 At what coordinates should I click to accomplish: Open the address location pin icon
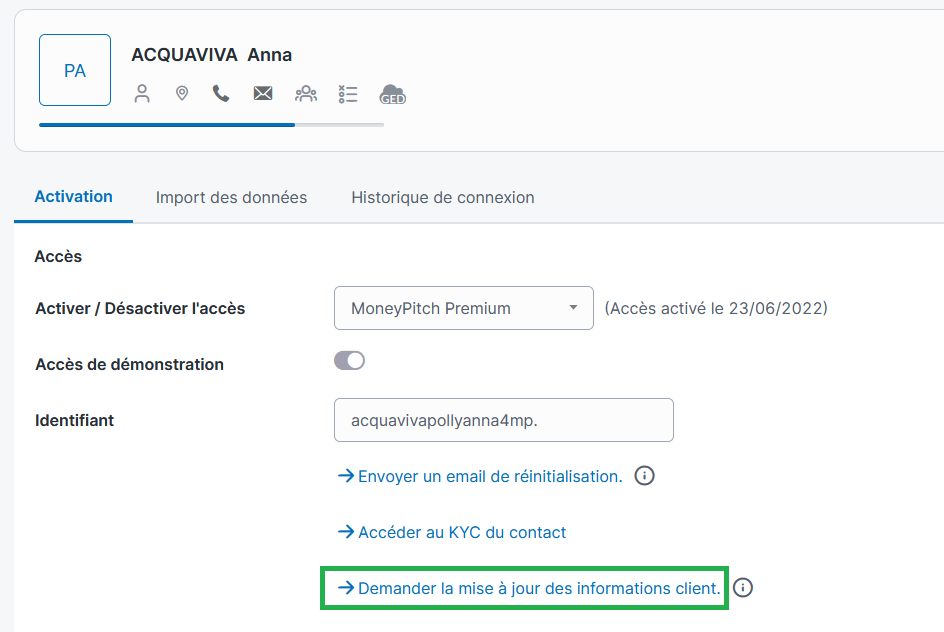[182, 94]
